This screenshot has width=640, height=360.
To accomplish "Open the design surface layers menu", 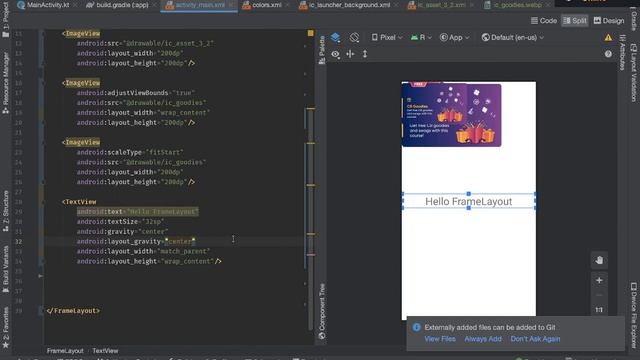I will [x=336, y=38].
